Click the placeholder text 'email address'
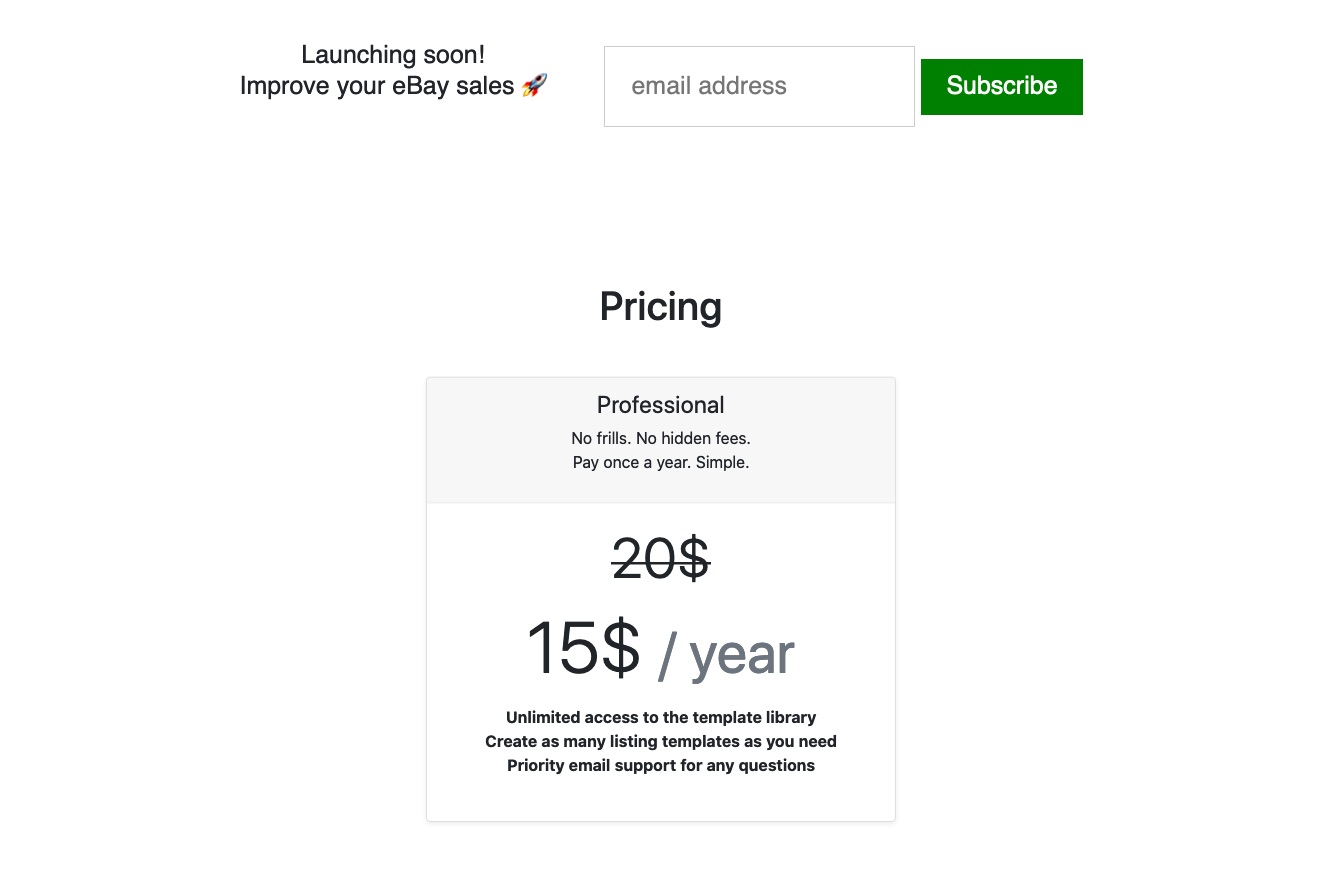This screenshot has width=1322, height=869. click(709, 86)
